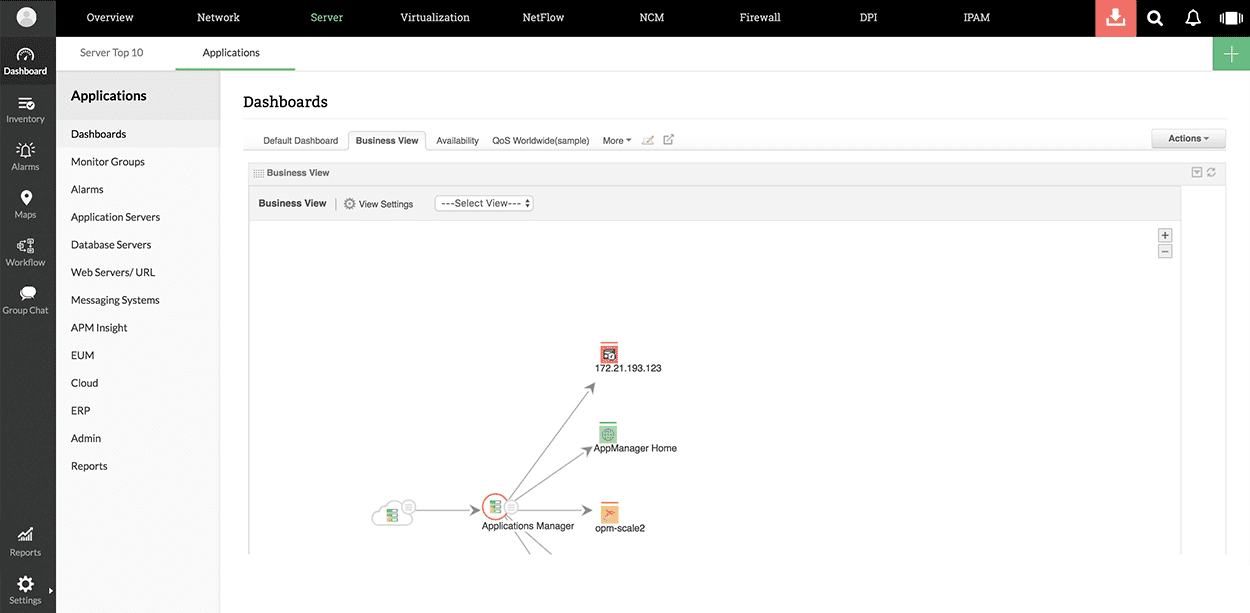Click the red download icon in top bar
Screen dimensions: 1250x613
coord(1115,18)
